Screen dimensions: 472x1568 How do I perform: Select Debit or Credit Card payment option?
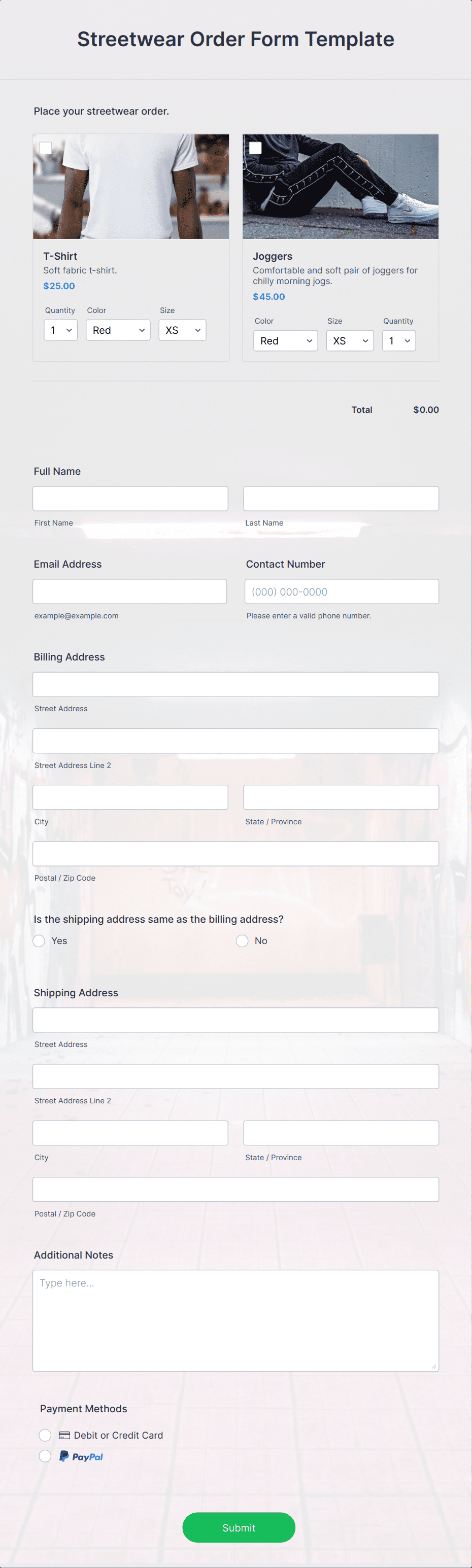point(45,1435)
